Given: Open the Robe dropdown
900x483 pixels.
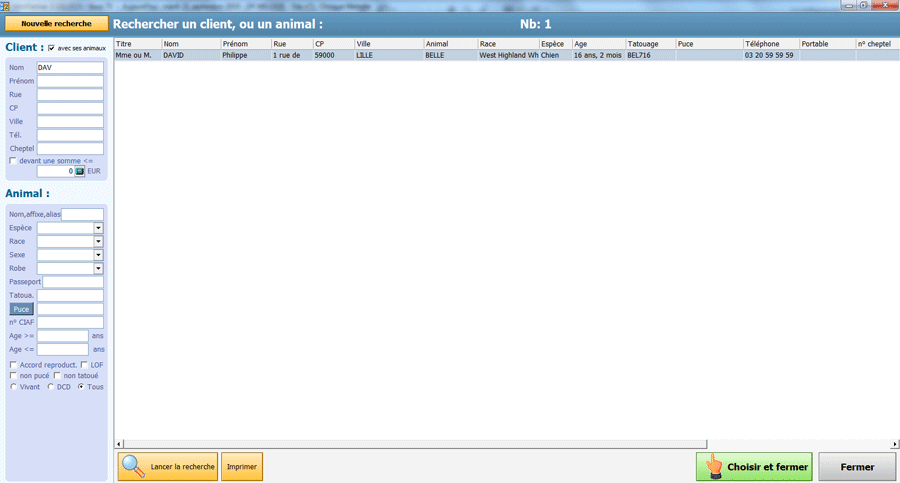Looking at the screenshot, I should click(98, 268).
